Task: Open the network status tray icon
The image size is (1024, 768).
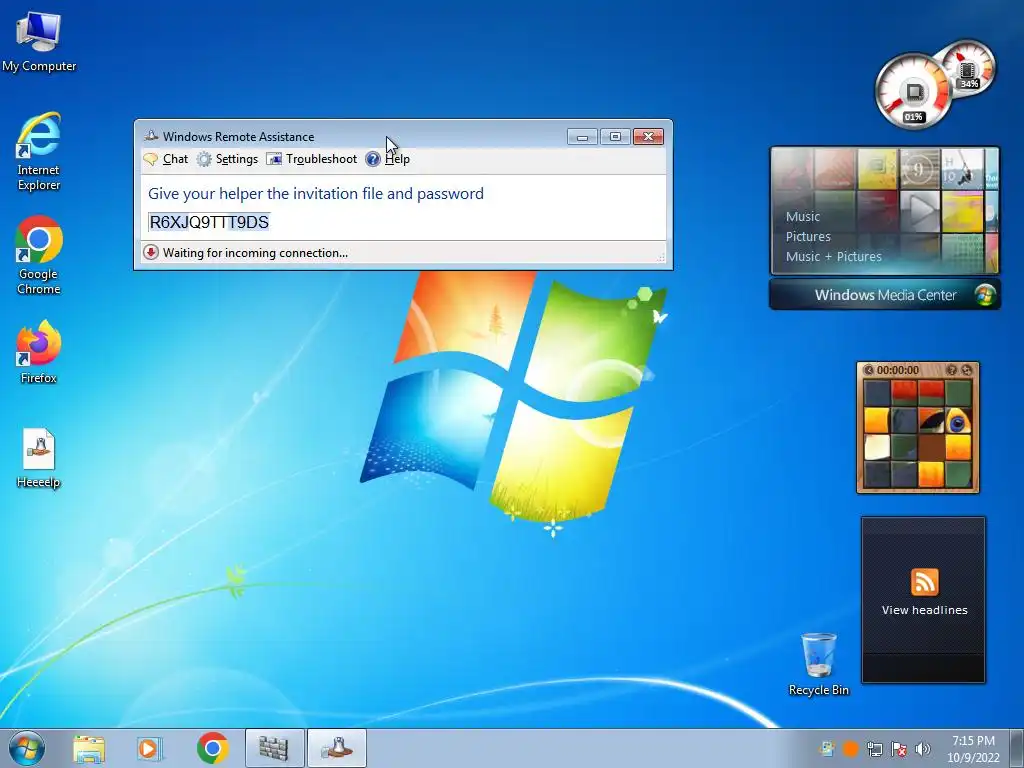Action: [x=874, y=749]
